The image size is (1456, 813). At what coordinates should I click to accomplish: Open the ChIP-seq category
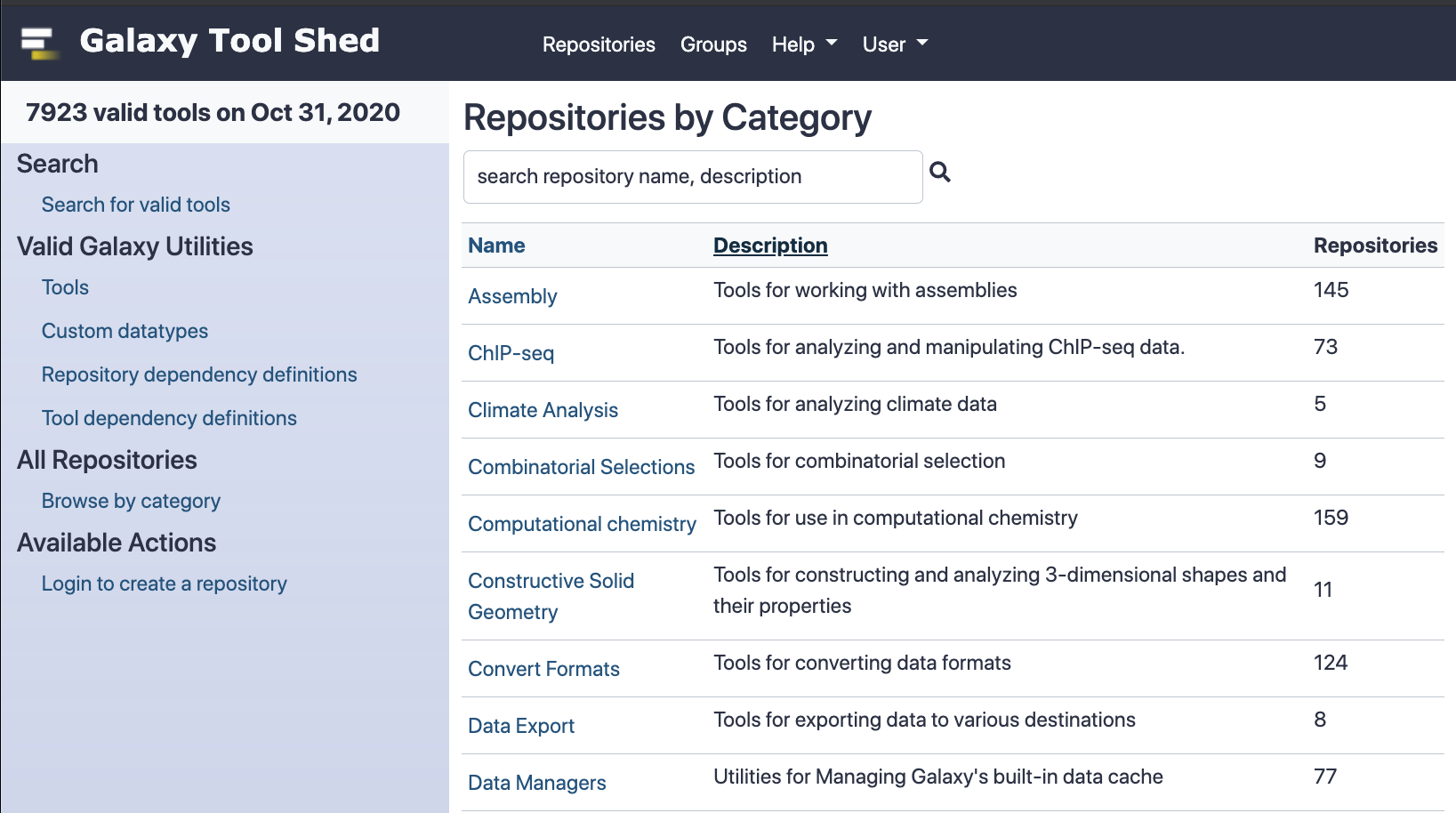coord(511,353)
